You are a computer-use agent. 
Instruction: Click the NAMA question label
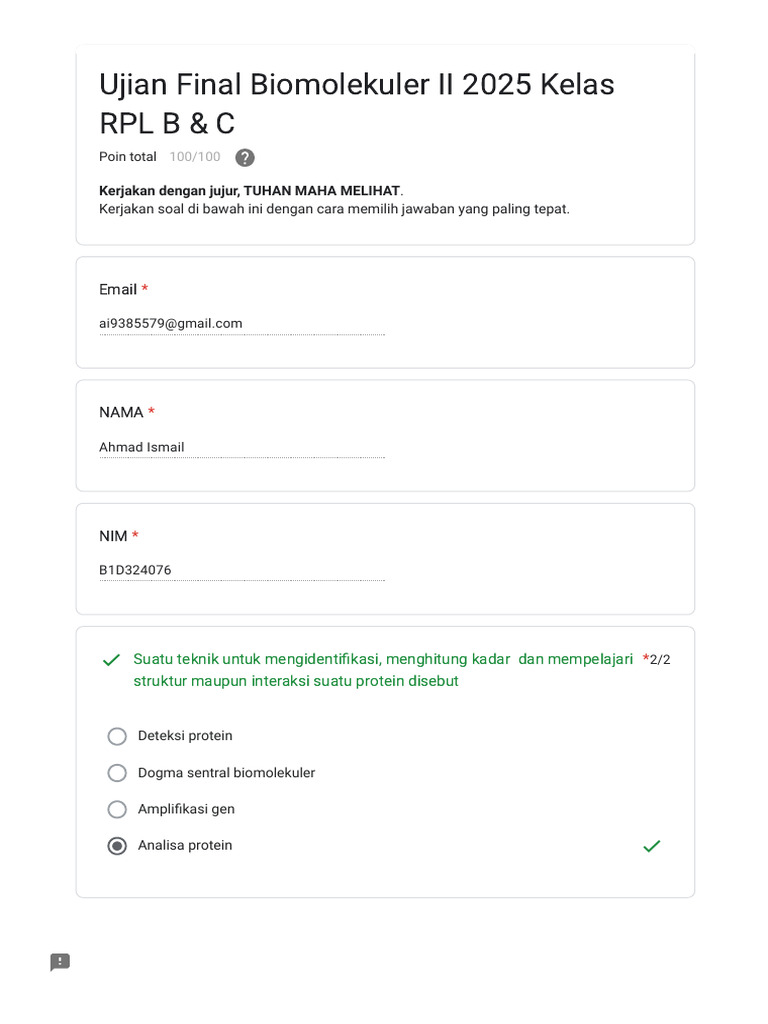tap(121, 413)
